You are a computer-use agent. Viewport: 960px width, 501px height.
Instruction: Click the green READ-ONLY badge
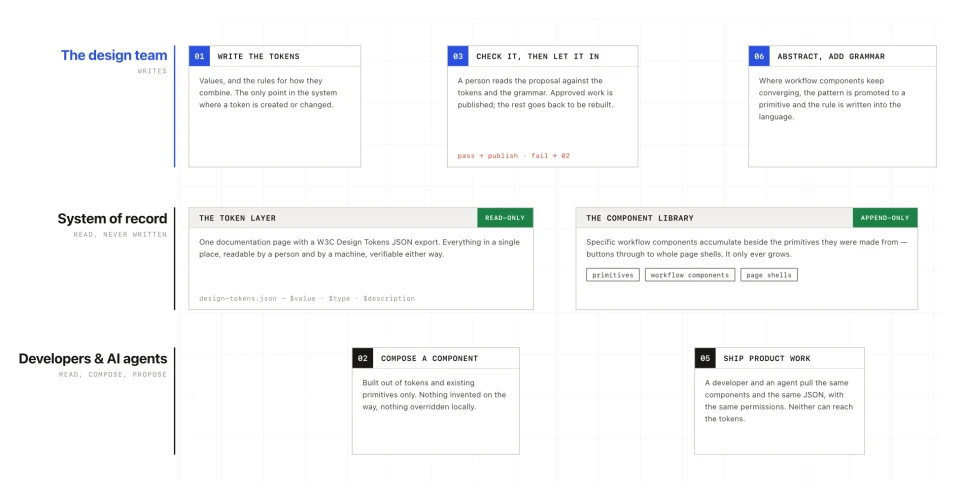tap(505, 217)
